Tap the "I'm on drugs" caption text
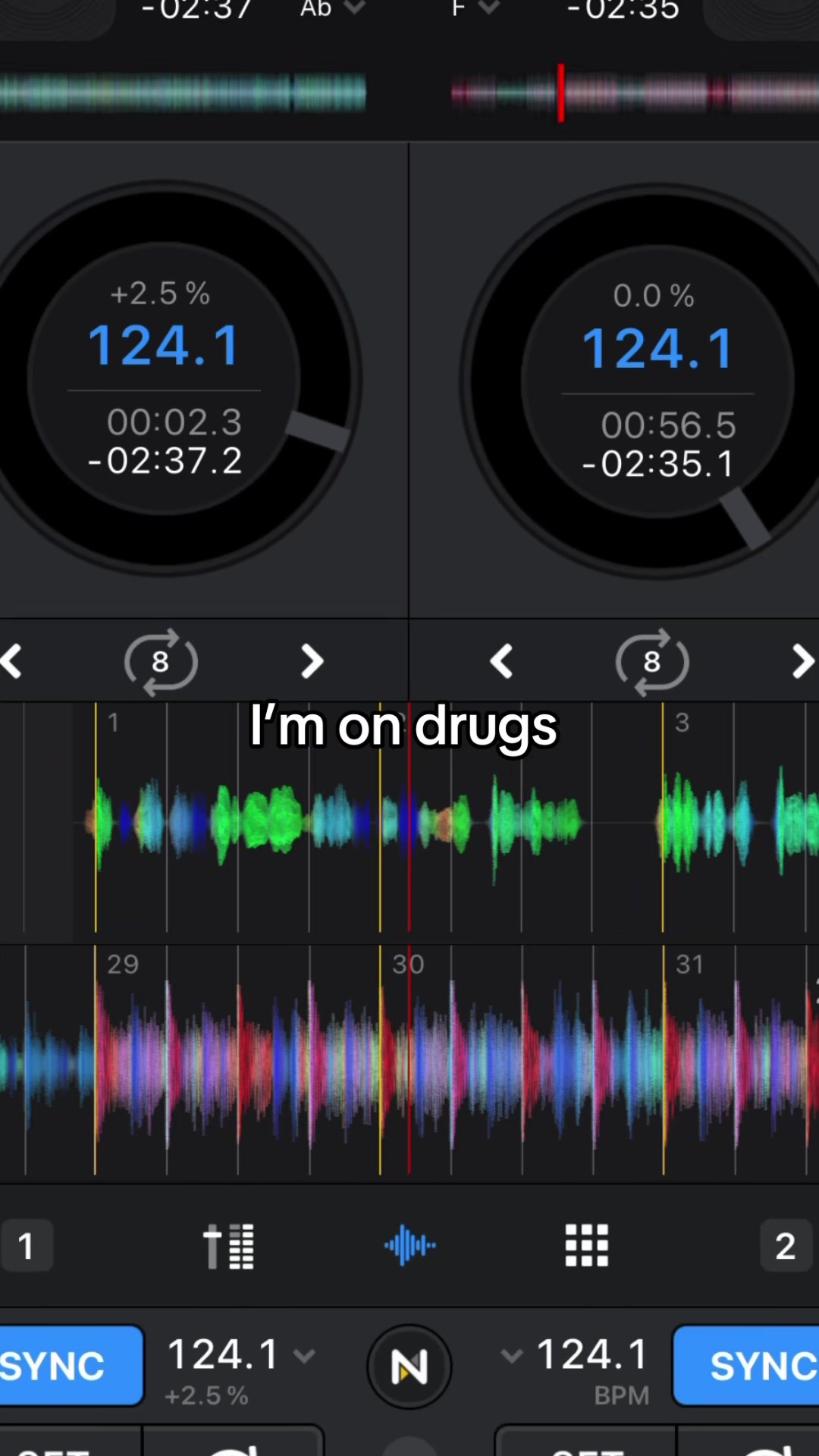 pos(404,726)
